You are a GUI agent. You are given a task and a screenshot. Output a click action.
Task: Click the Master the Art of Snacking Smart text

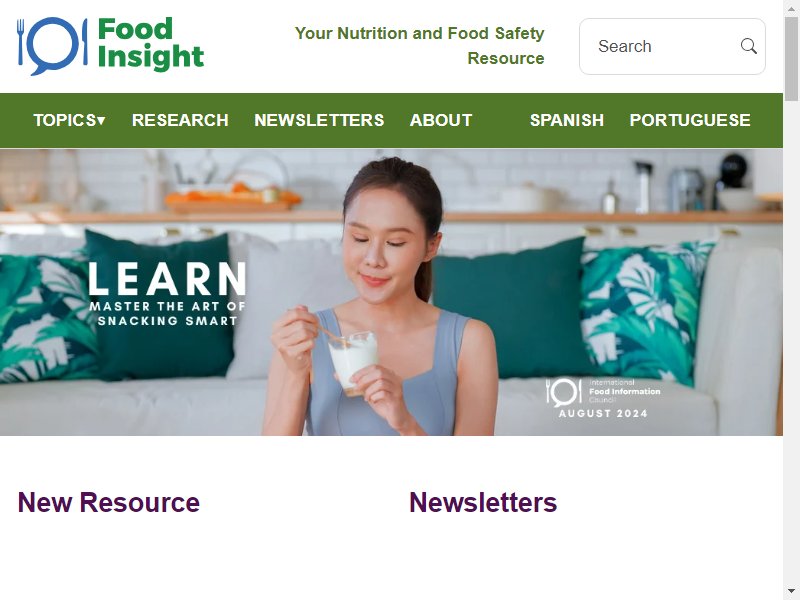point(167,313)
